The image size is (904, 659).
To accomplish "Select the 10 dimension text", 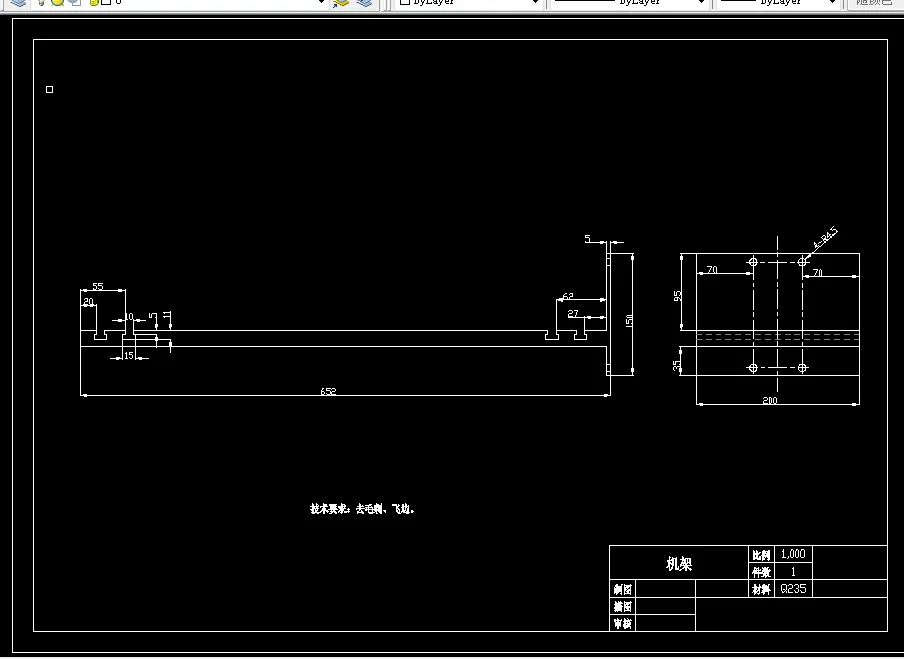I will coord(129,316).
